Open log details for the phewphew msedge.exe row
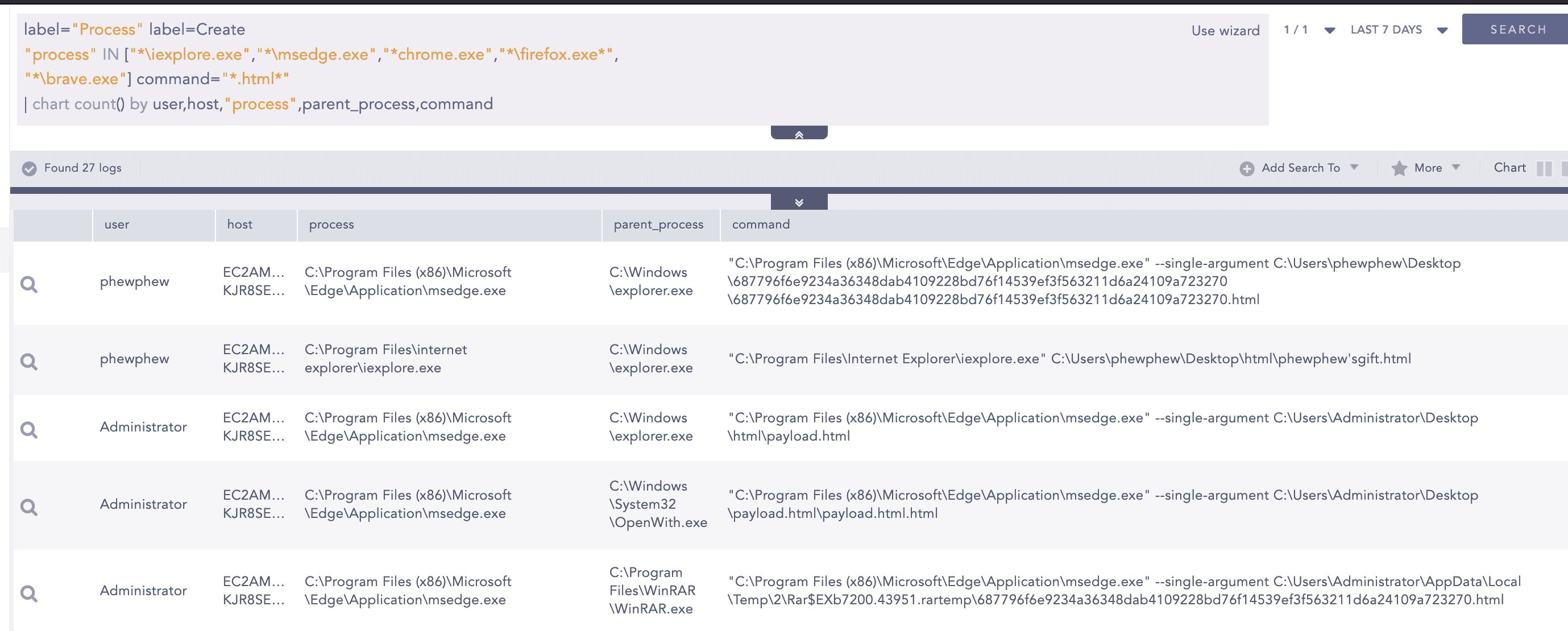Viewport: 1568px width, 631px height. pyautogui.click(x=28, y=284)
